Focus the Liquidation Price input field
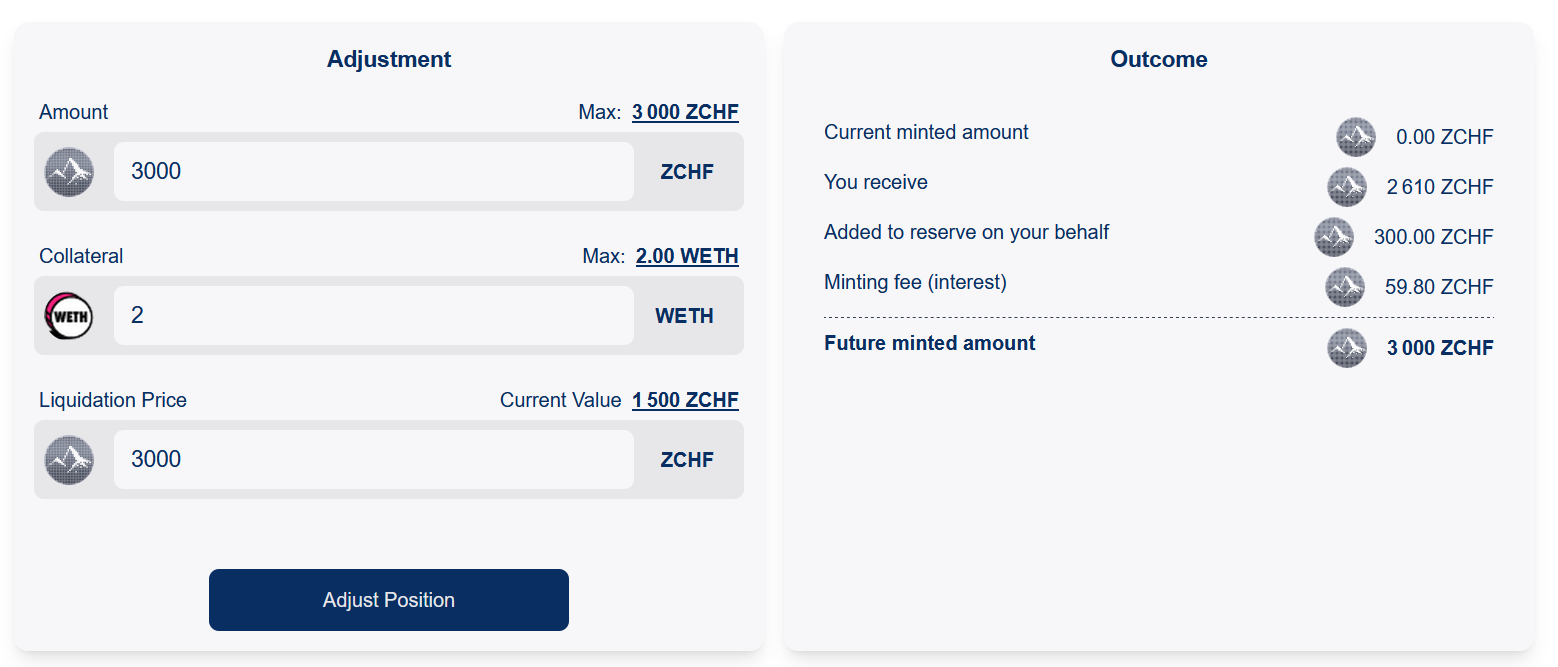This screenshot has height=667, width=1558. (373, 460)
